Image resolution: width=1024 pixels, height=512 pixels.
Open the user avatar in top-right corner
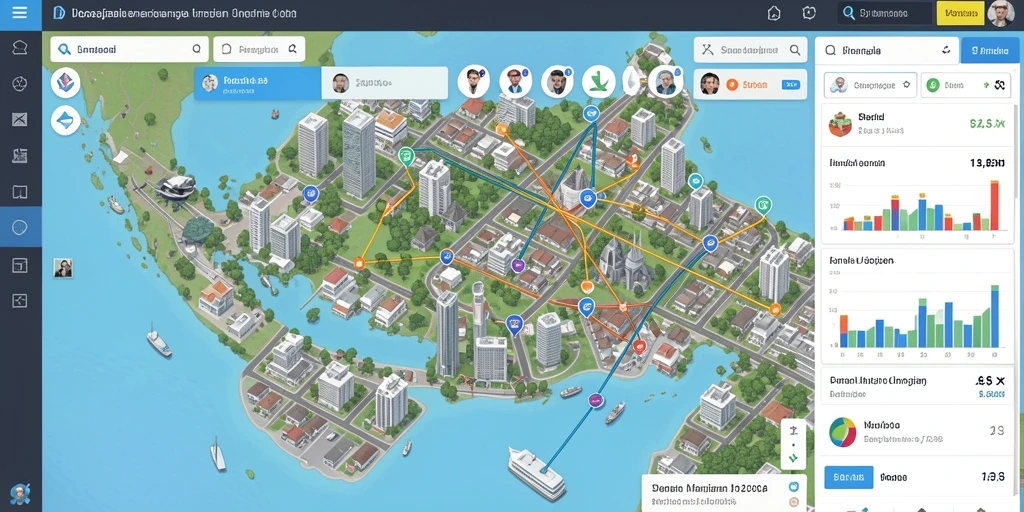coord(1001,13)
